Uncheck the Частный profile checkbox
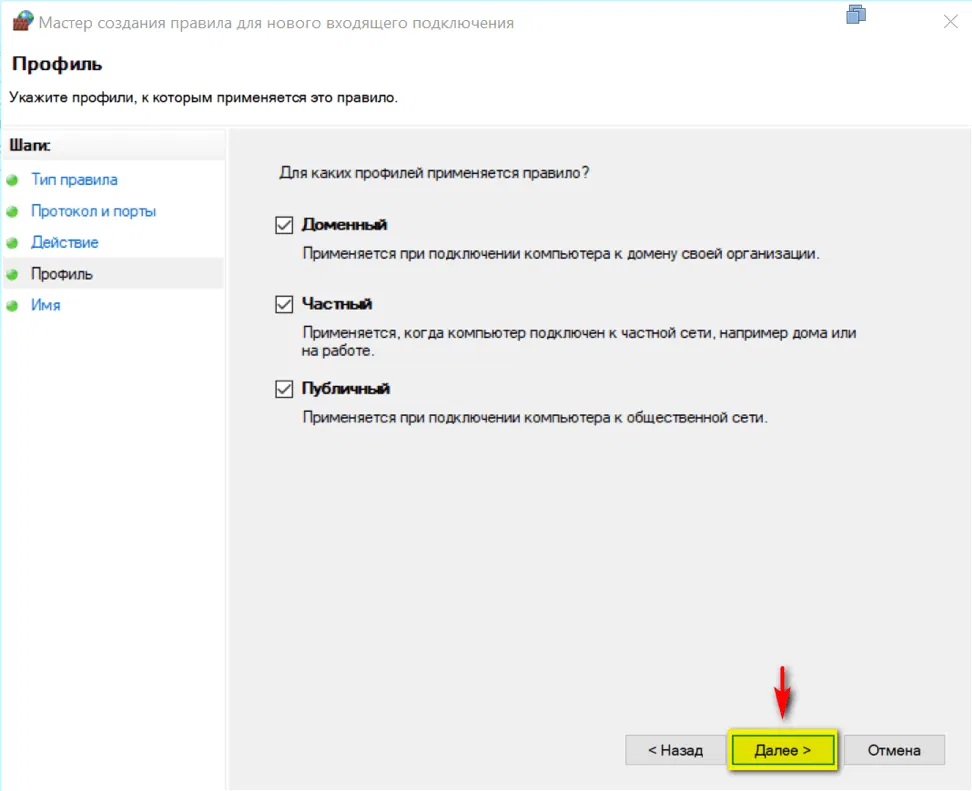The width and height of the screenshot is (972, 791). coord(283,304)
